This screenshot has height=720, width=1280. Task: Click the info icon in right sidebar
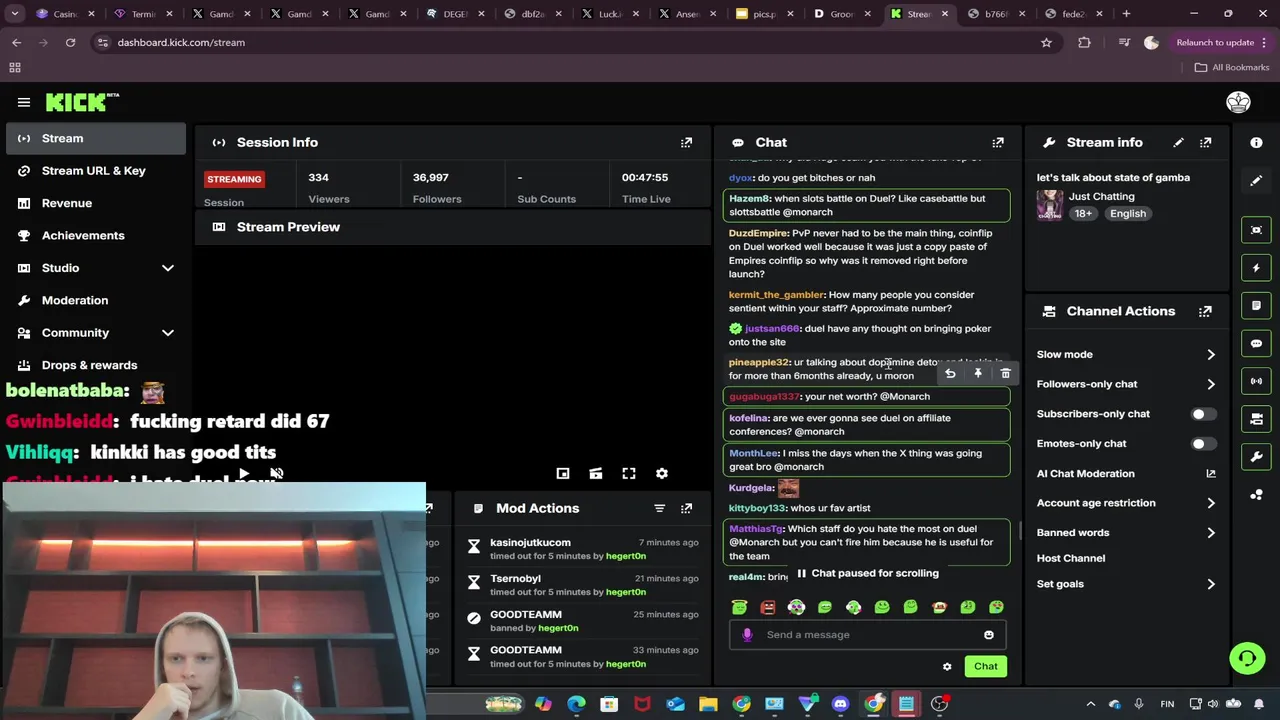[x=1257, y=143]
